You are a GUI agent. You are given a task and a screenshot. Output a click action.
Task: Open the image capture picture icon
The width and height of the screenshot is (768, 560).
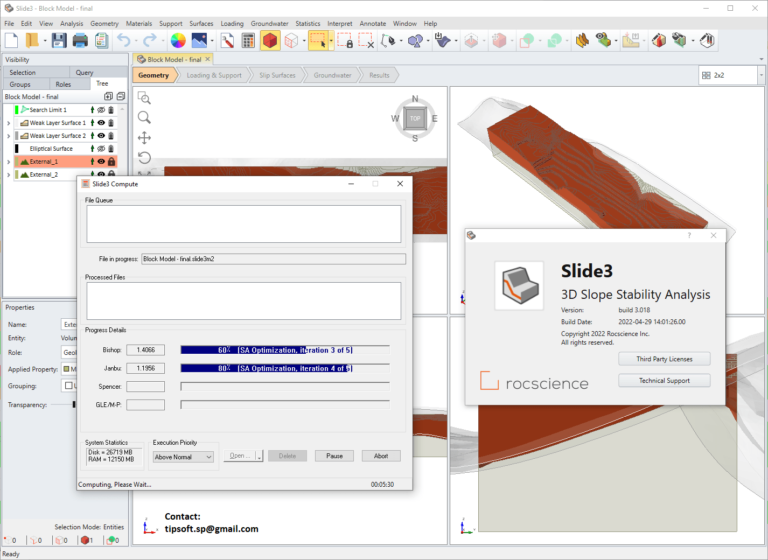199,41
